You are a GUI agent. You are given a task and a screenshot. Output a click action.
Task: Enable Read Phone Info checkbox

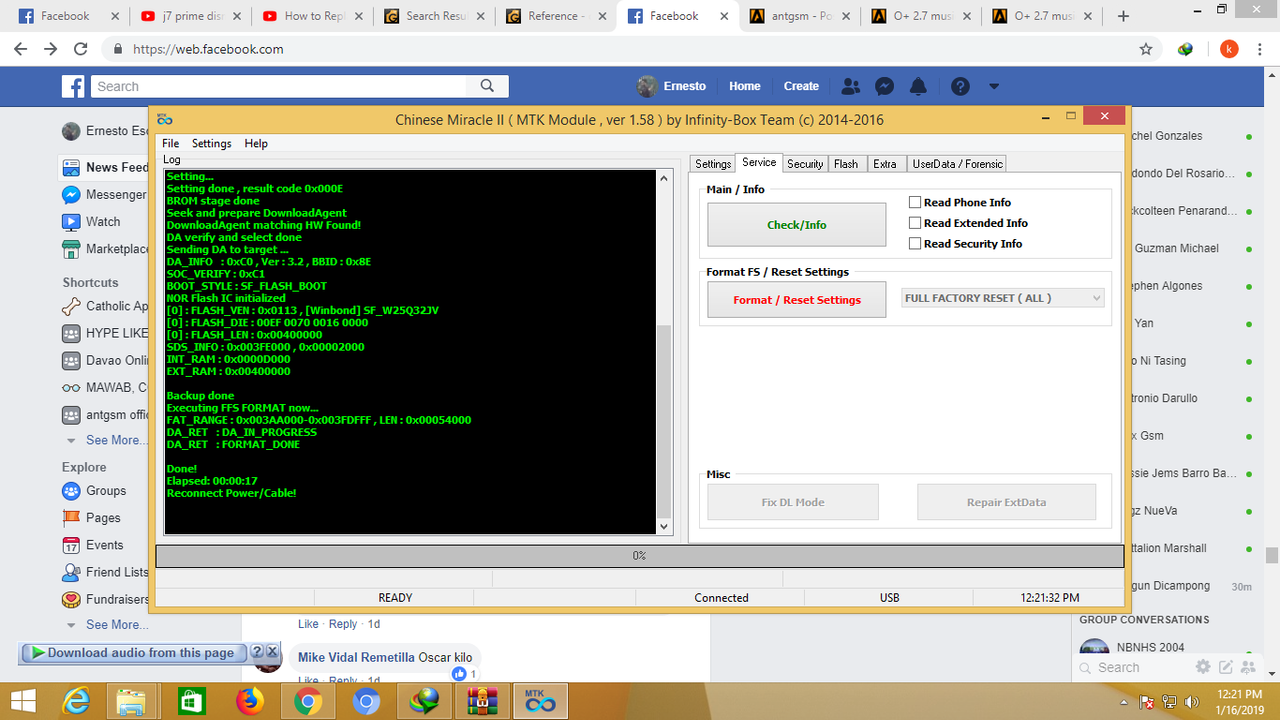point(914,202)
